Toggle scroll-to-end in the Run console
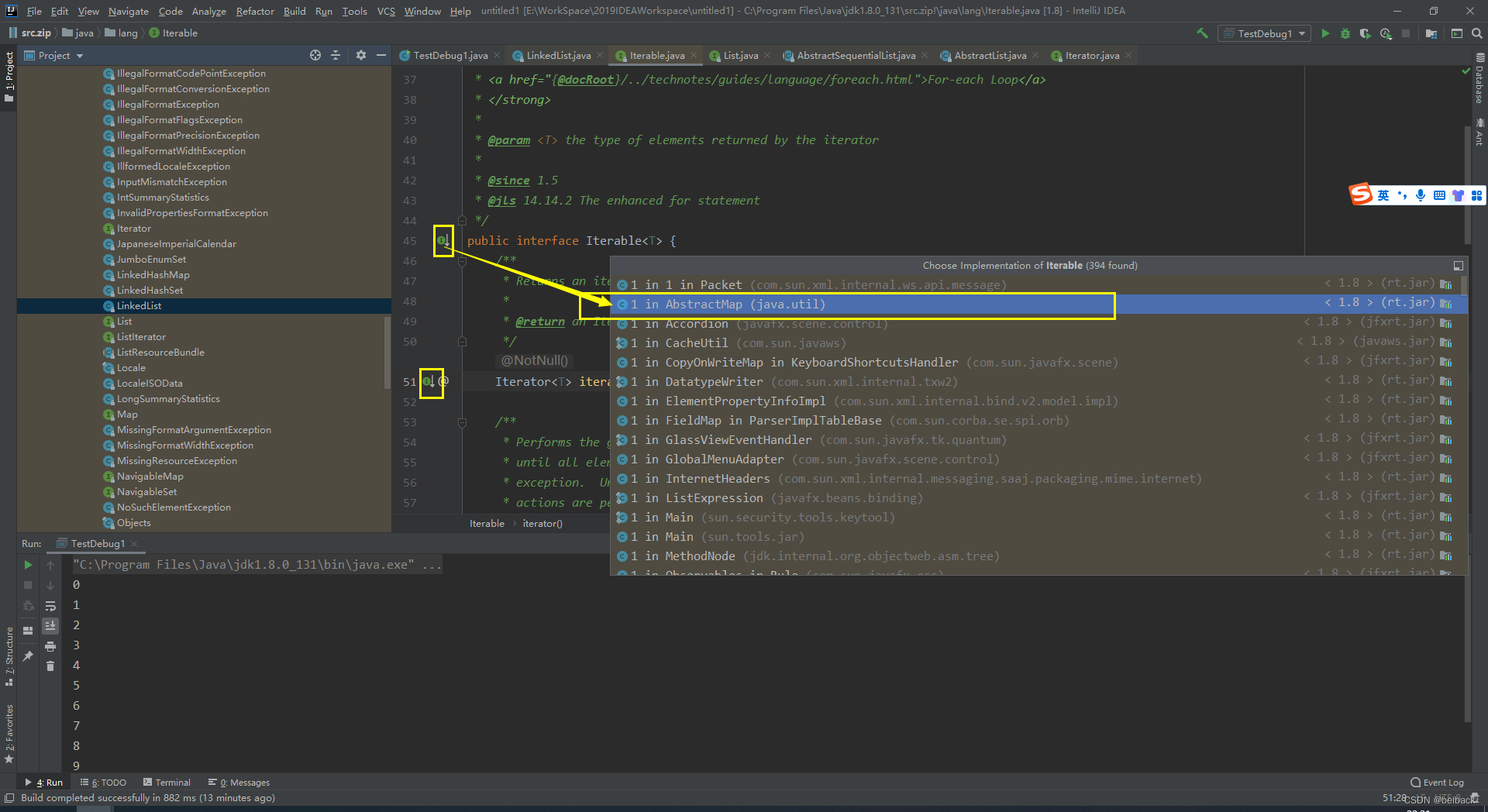 coord(50,626)
